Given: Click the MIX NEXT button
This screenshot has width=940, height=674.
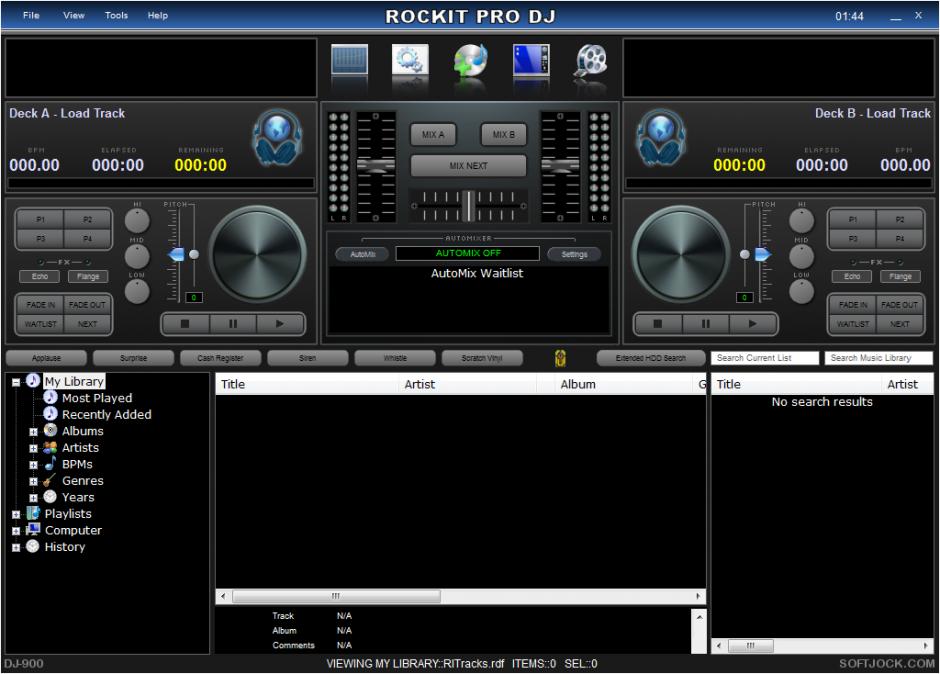Looking at the screenshot, I should (x=468, y=166).
